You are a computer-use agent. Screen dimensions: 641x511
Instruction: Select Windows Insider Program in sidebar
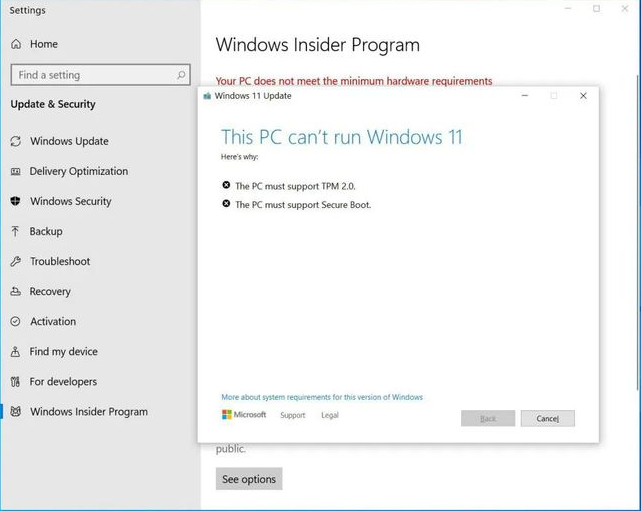pos(88,411)
